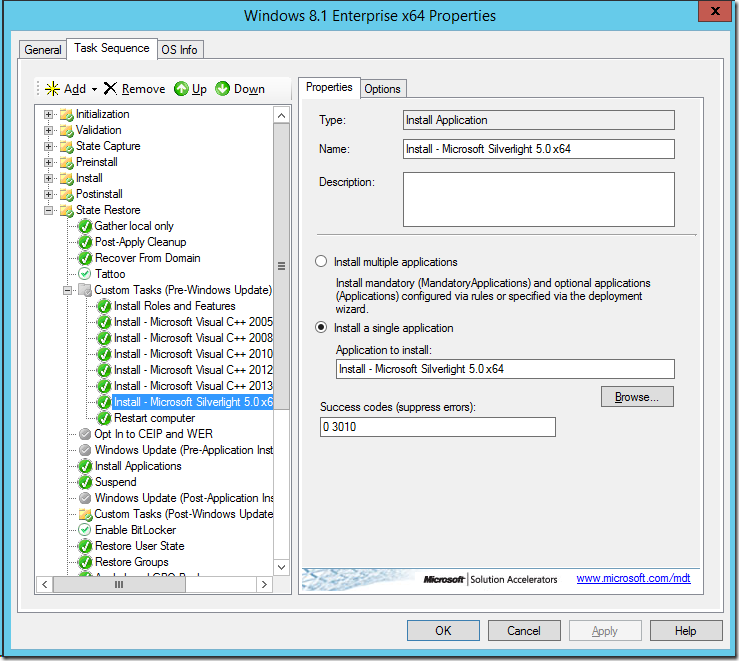Click the green Down arrow icon

click(222, 88)
